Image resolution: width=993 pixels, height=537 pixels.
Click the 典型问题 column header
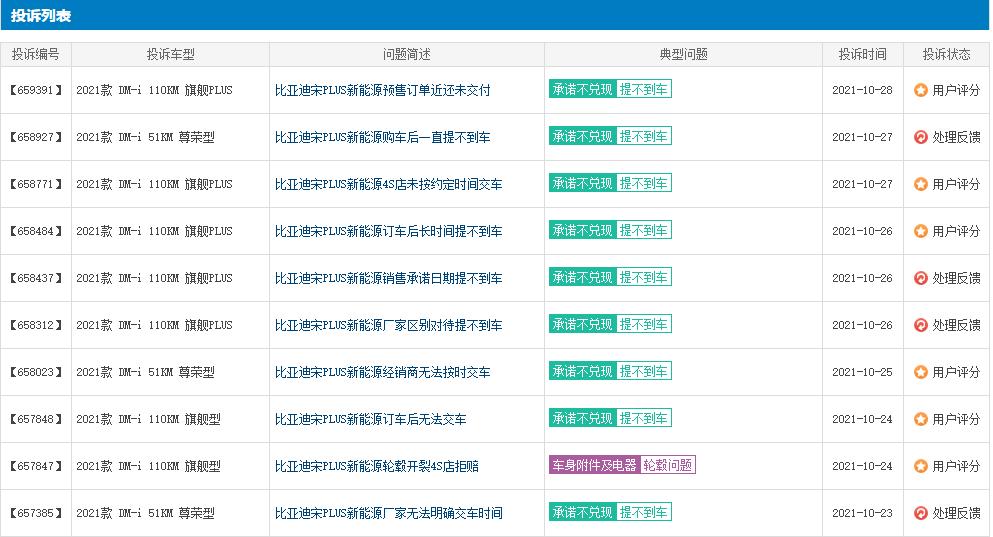(x=683, y=54)
